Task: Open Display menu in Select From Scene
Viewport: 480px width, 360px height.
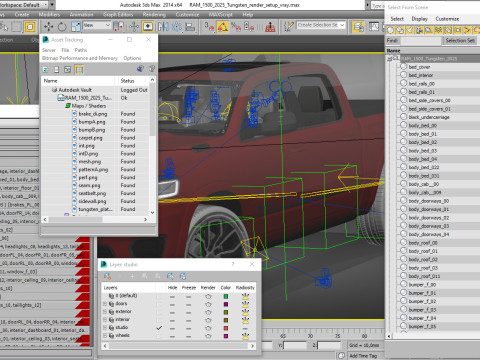Action: (x=420, y=19)
